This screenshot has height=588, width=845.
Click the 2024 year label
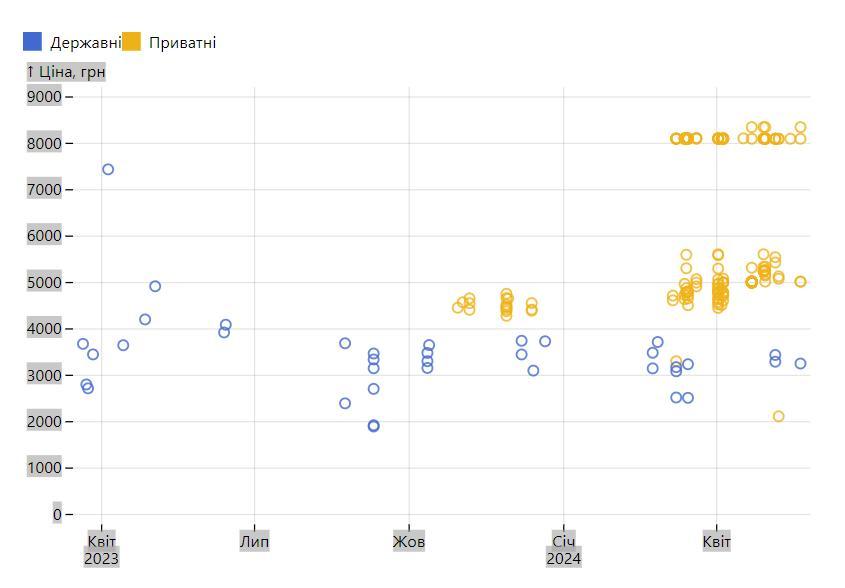coord(563,558)
